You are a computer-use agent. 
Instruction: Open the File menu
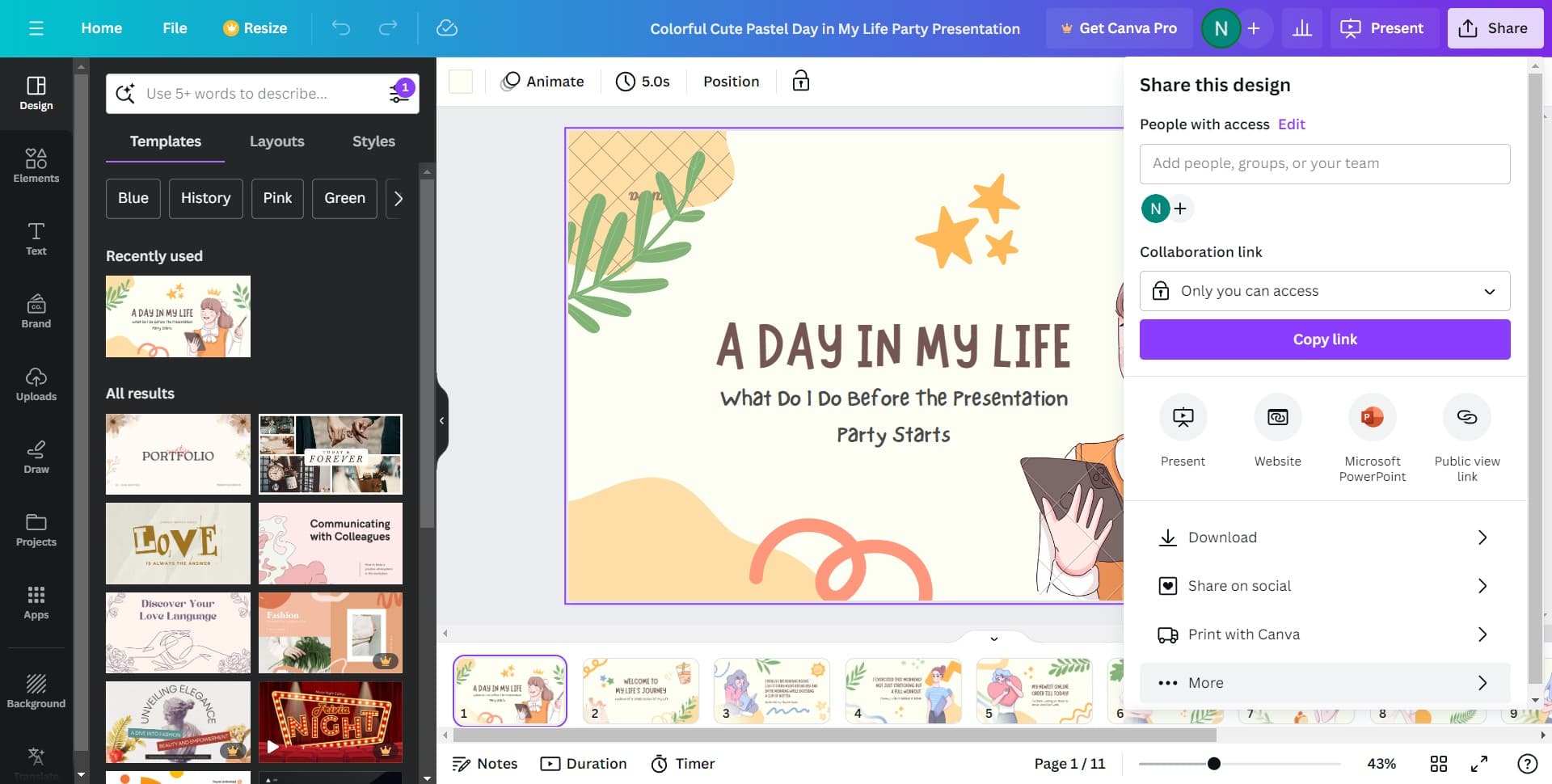pos(175,28)
